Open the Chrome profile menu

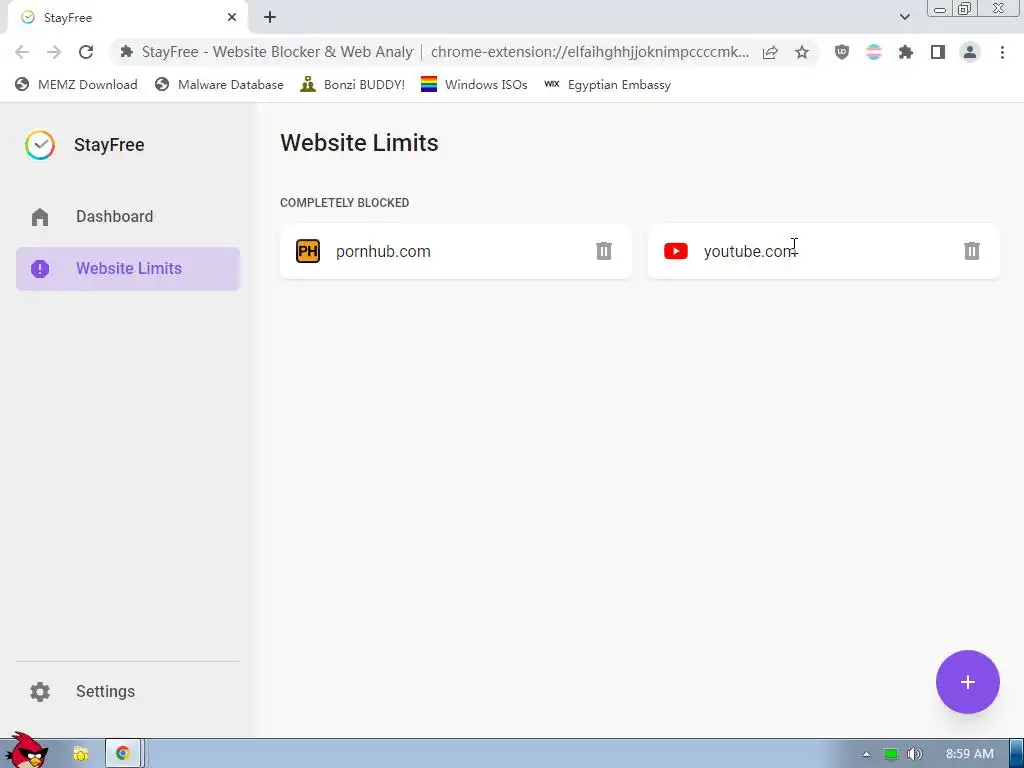point(970,52)
